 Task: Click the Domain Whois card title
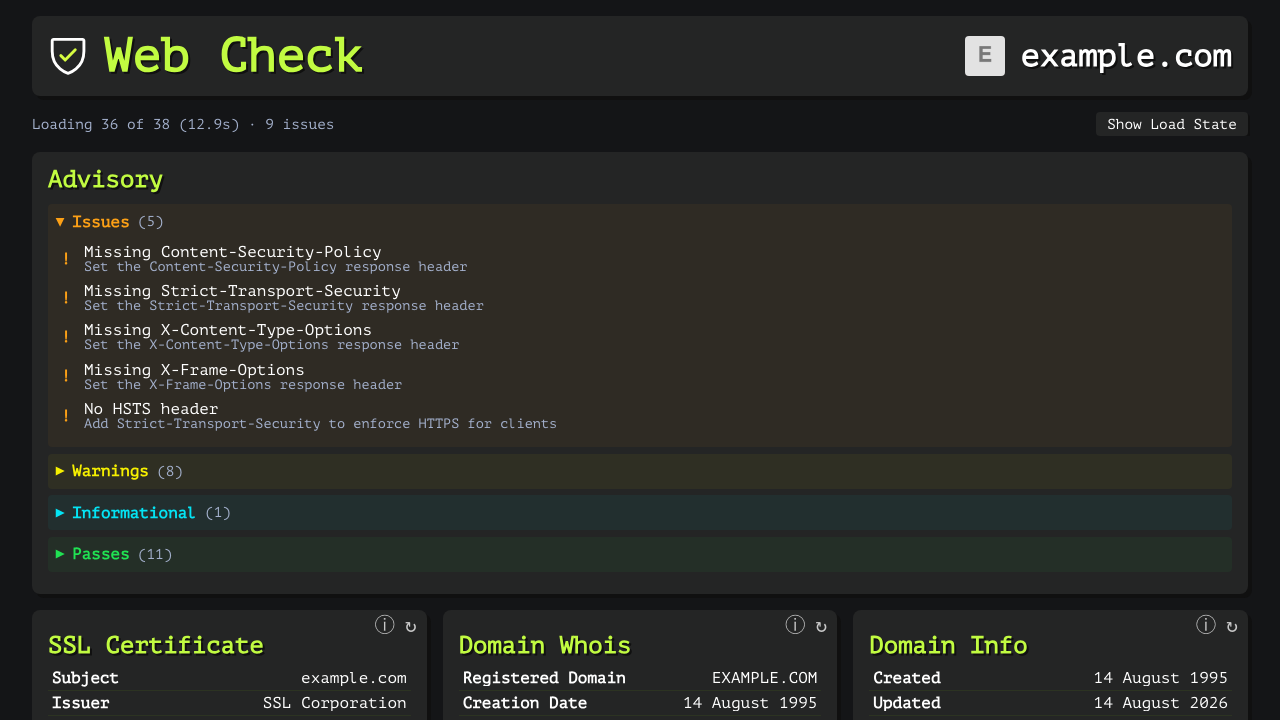tap(545, 645)
